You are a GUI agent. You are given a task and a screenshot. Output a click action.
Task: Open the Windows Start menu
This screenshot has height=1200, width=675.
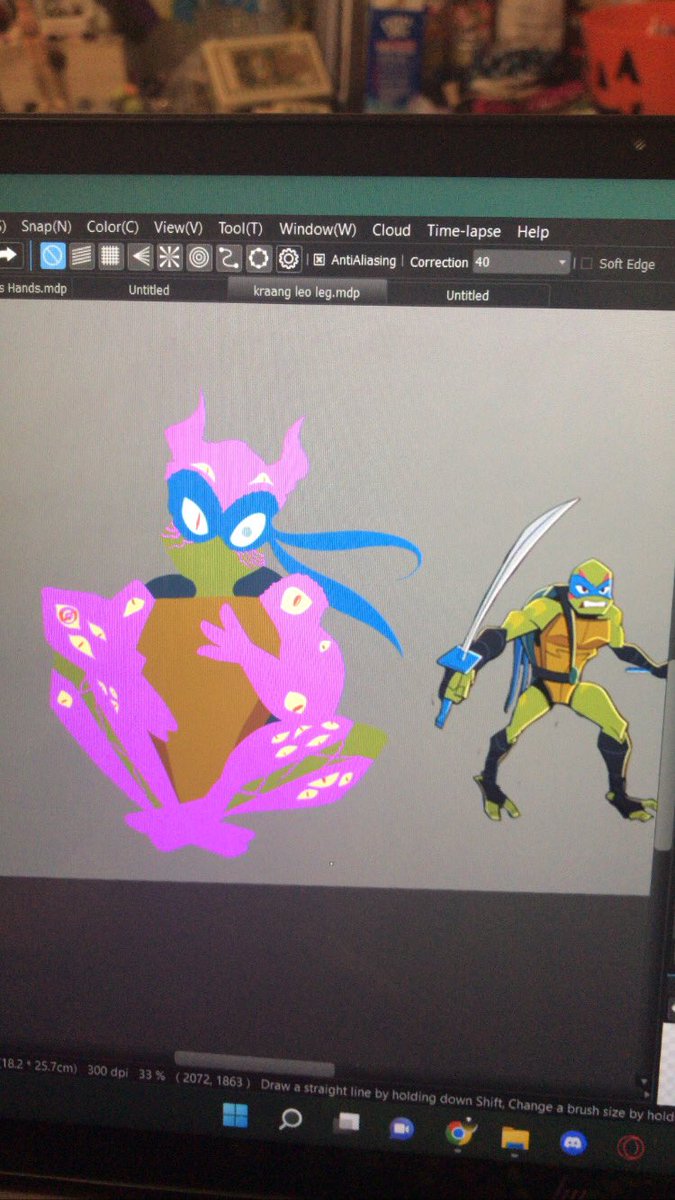pyautogui.click(x=235, y=1117)
